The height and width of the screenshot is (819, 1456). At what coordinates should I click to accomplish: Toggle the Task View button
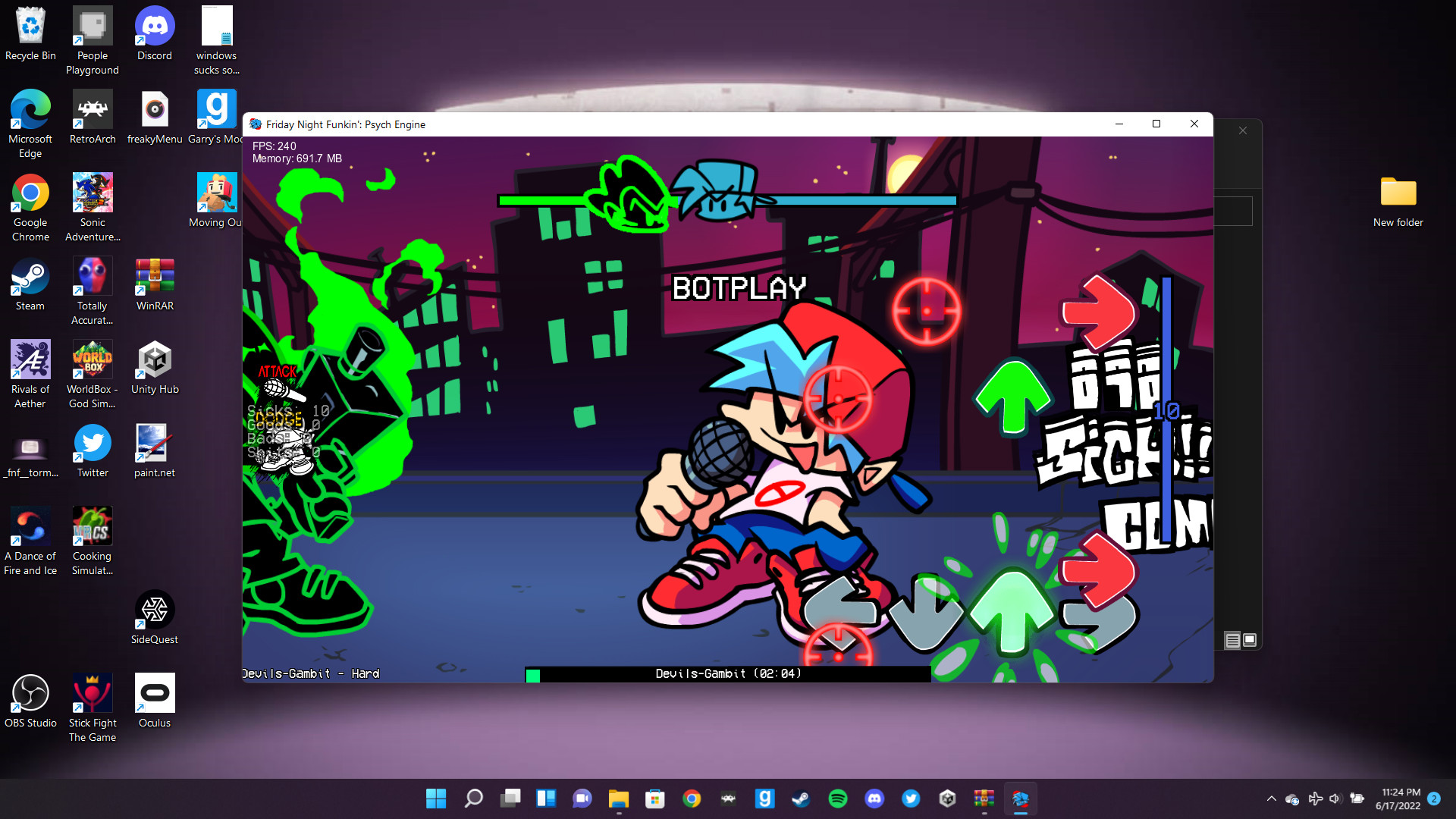coord(510,799)
